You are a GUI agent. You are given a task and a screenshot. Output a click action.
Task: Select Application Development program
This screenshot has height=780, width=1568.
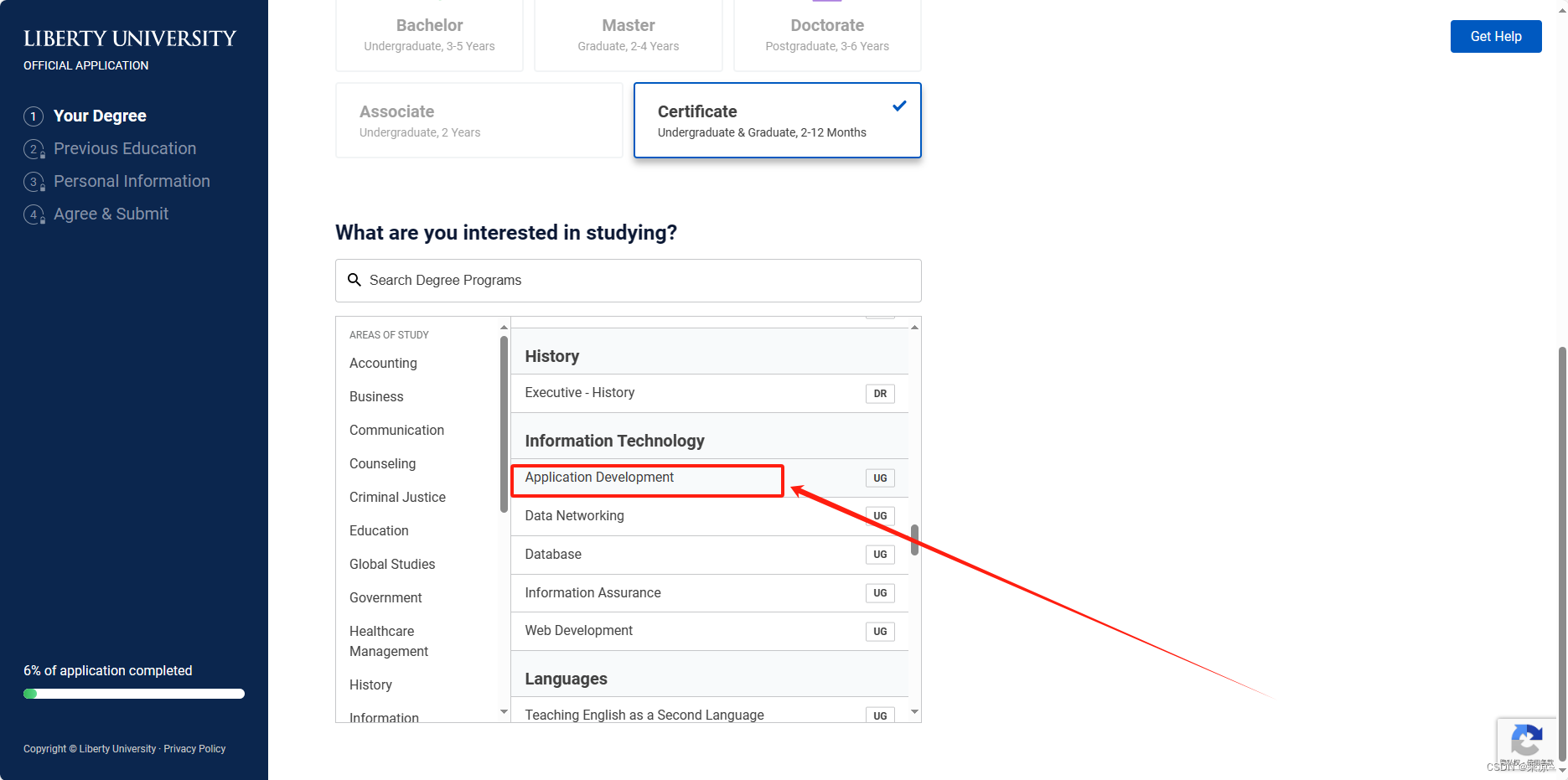[710, 478]
